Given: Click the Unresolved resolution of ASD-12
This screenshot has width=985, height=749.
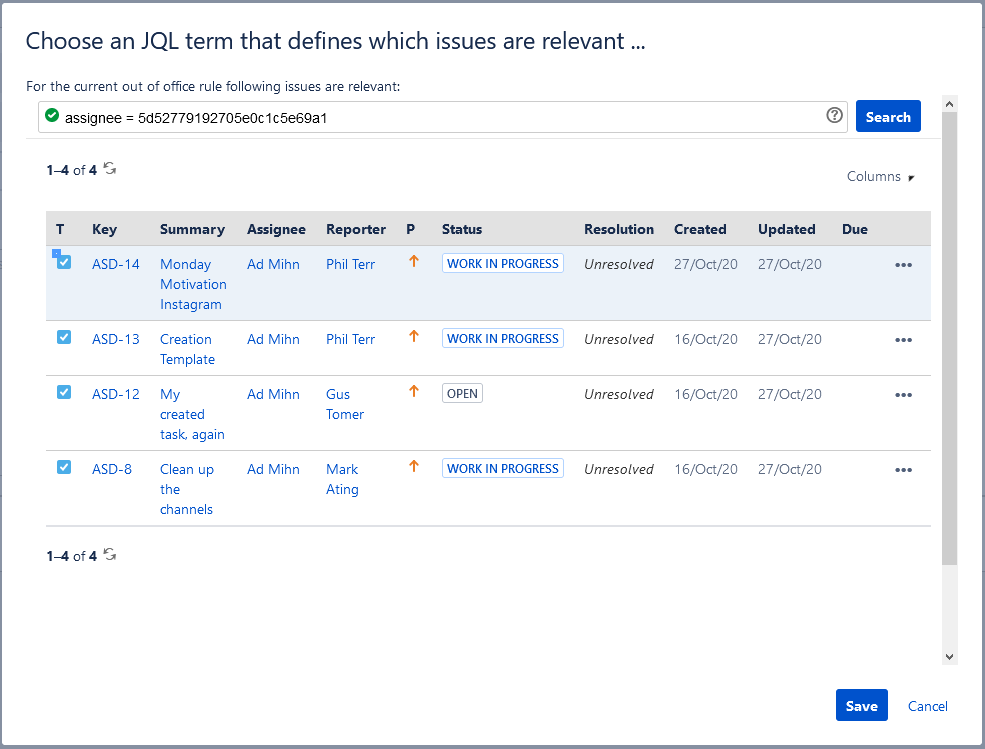Looking at the screenshot, I should click(x=619, y=395).
